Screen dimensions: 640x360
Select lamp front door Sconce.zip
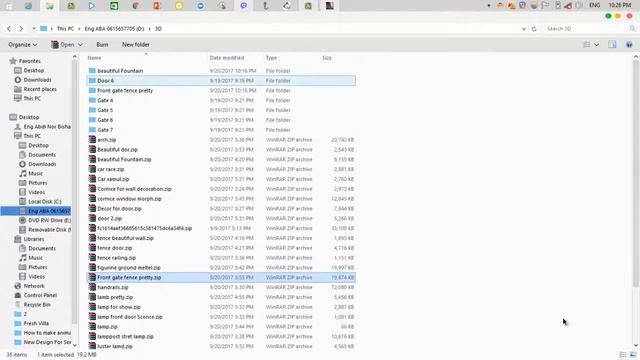(130, 317)
